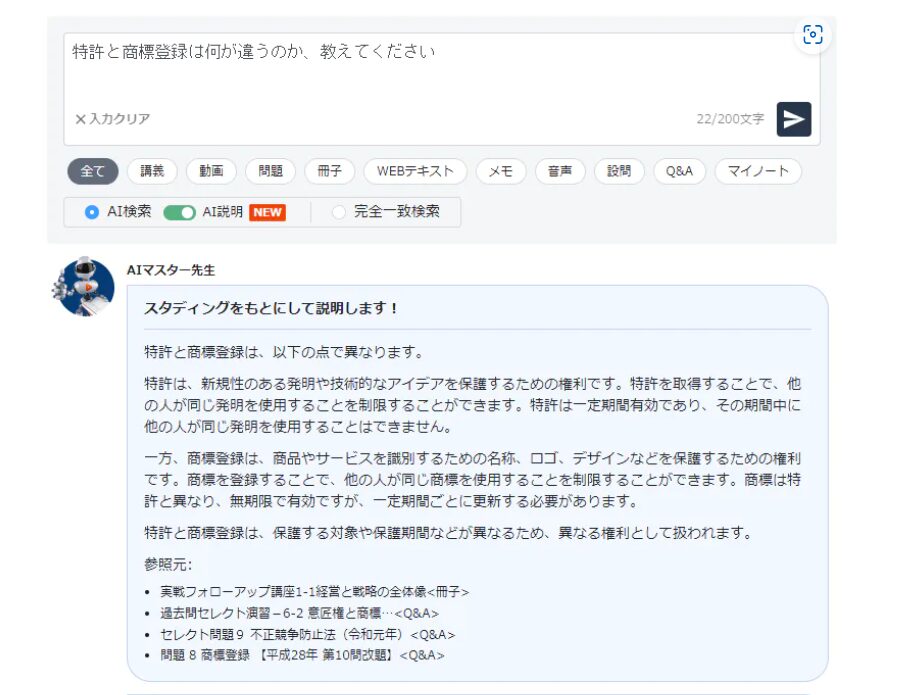Switch to the Q&A filter

679,171
